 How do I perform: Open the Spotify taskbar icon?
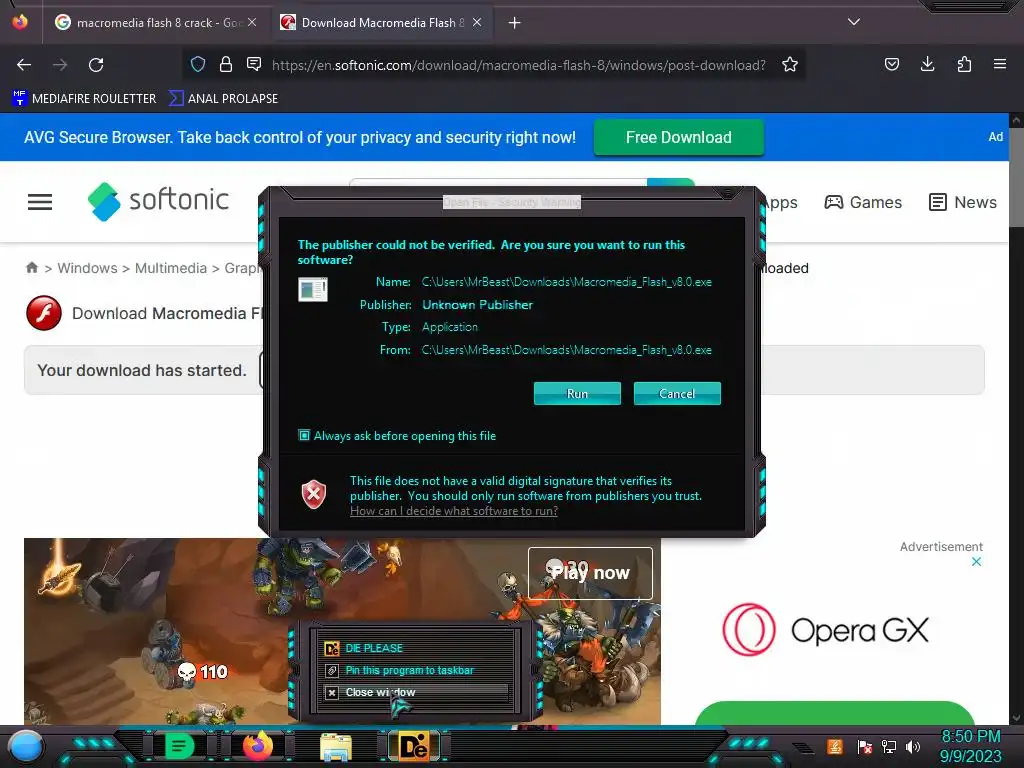click(x=179, y=746)
